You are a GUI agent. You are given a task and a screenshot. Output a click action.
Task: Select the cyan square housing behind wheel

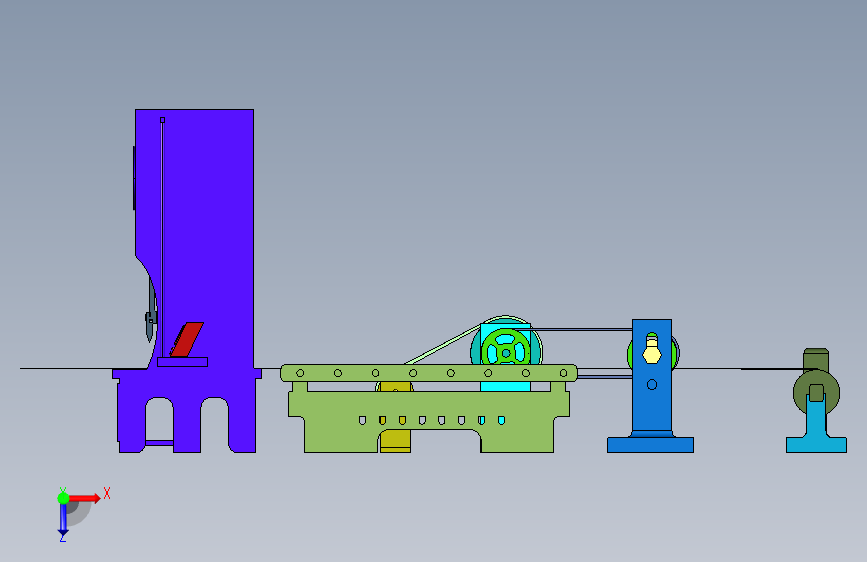tap(505, 357)
